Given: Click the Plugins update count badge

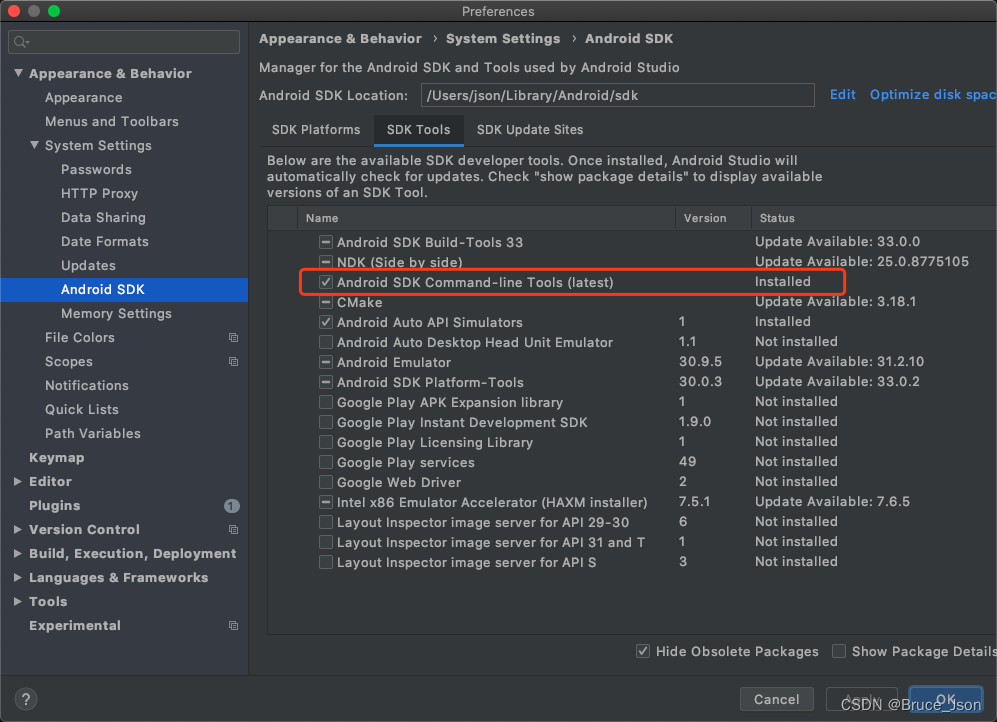Looking at the screenshot, I should pyautogui.click(x=231, y=506).
